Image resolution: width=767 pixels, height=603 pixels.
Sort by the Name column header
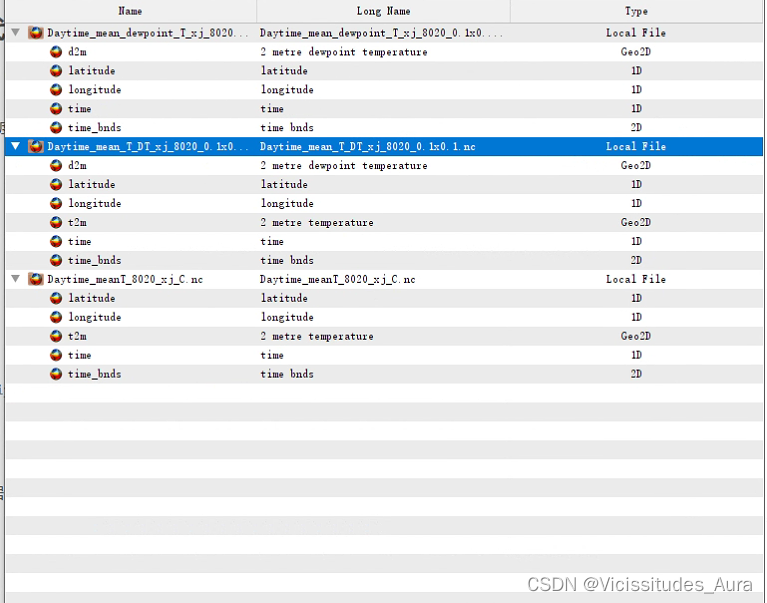130,11
